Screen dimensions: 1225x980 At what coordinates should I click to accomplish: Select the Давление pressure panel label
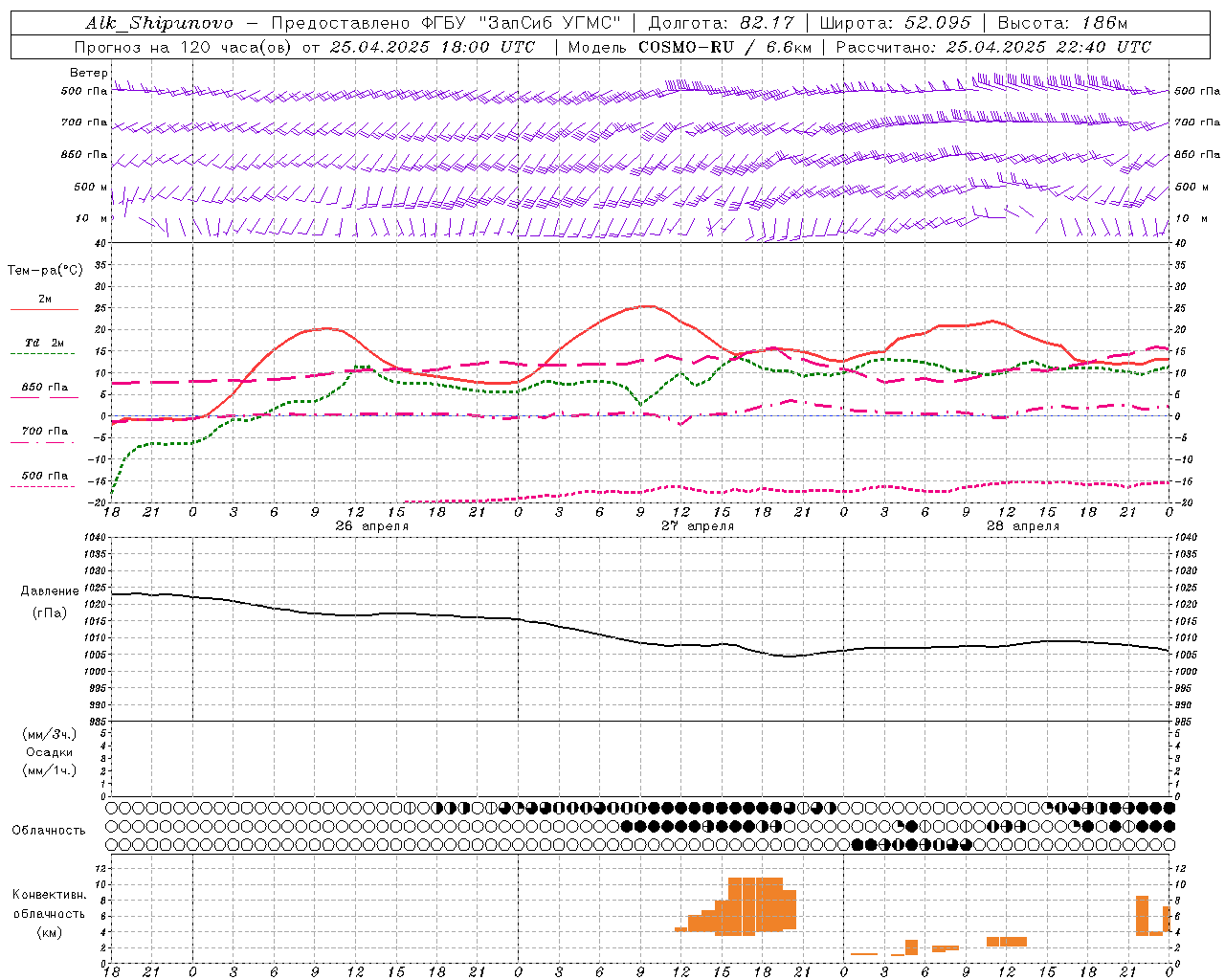click(x=49, y=591)
